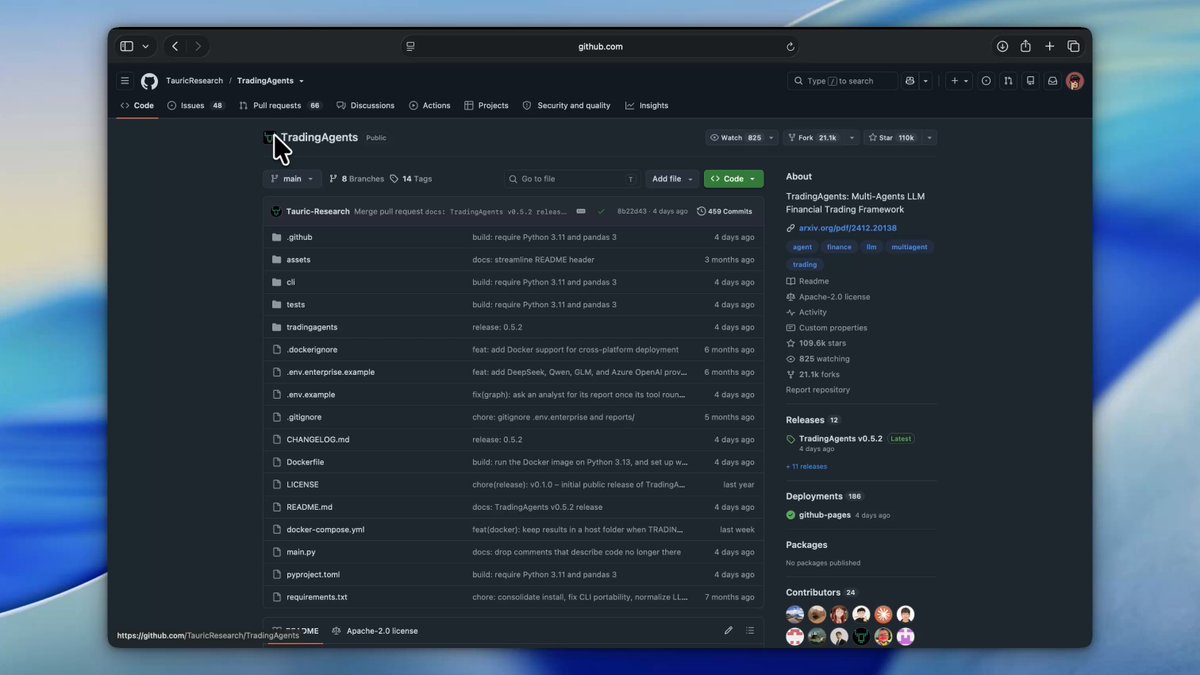Show Safari's tab overview
Viewport: 1200px width, 675px height.
[1073, 46]
